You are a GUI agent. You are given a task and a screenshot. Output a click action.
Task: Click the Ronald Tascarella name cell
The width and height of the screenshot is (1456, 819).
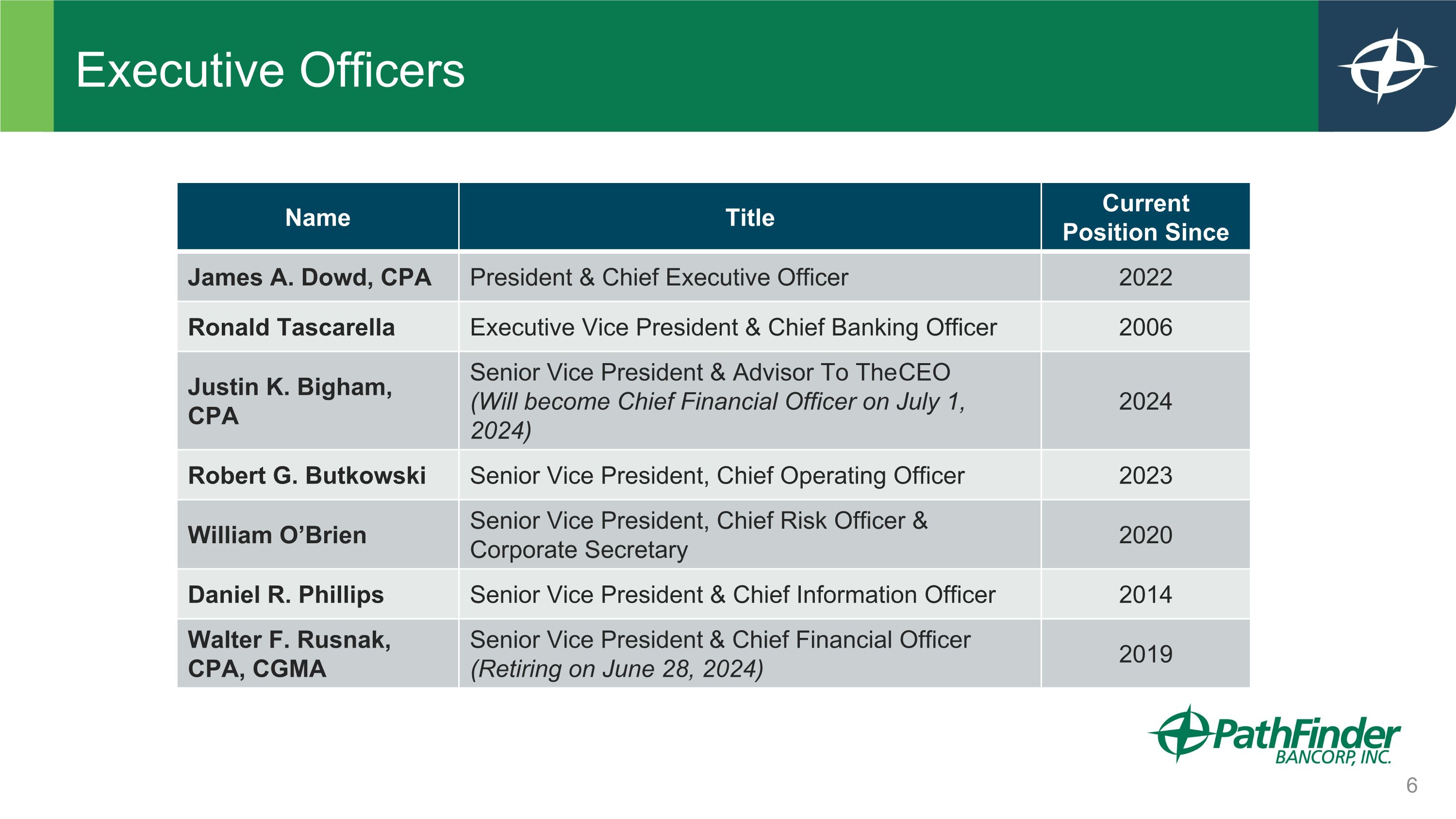click(292, 327)
